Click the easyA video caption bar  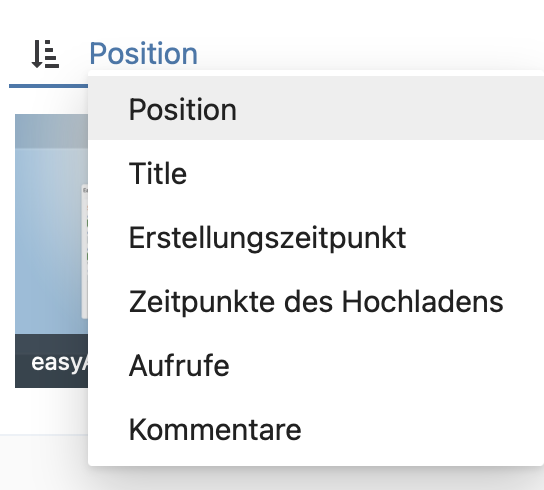pyautogui.click(x=51, y=361)
